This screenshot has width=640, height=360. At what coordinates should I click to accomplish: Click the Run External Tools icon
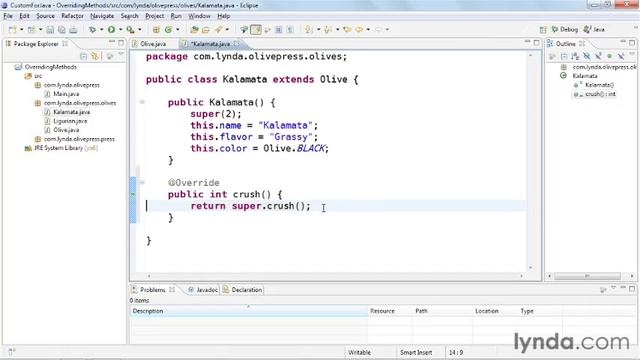click(130, 29)
